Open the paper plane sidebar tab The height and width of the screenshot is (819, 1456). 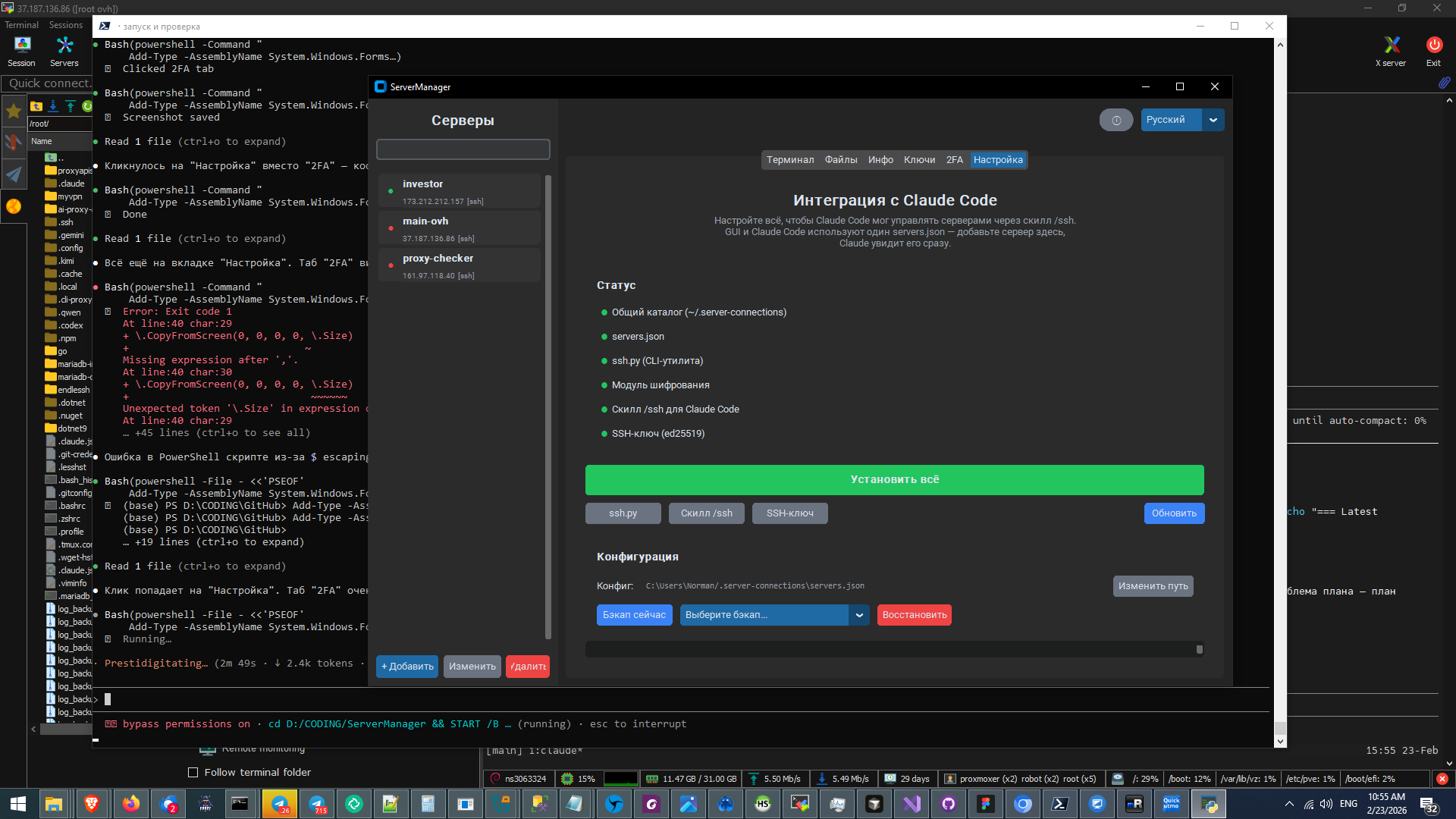tap(14, 174)
